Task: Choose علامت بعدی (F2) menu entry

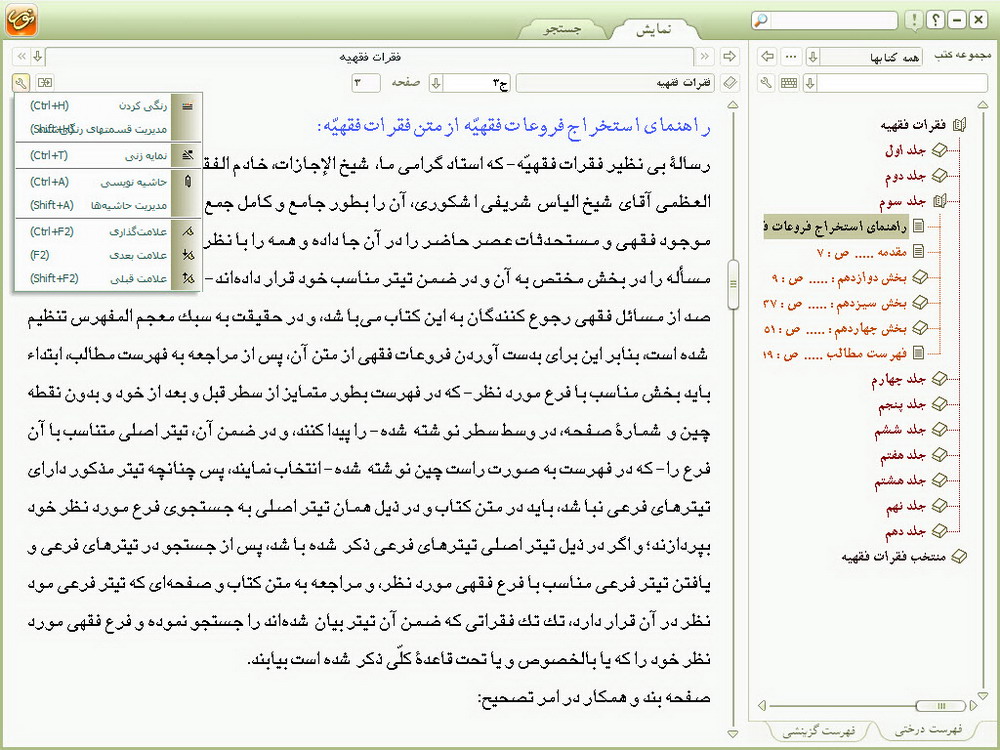Action: pyautogui.click(x=107, y=255)
